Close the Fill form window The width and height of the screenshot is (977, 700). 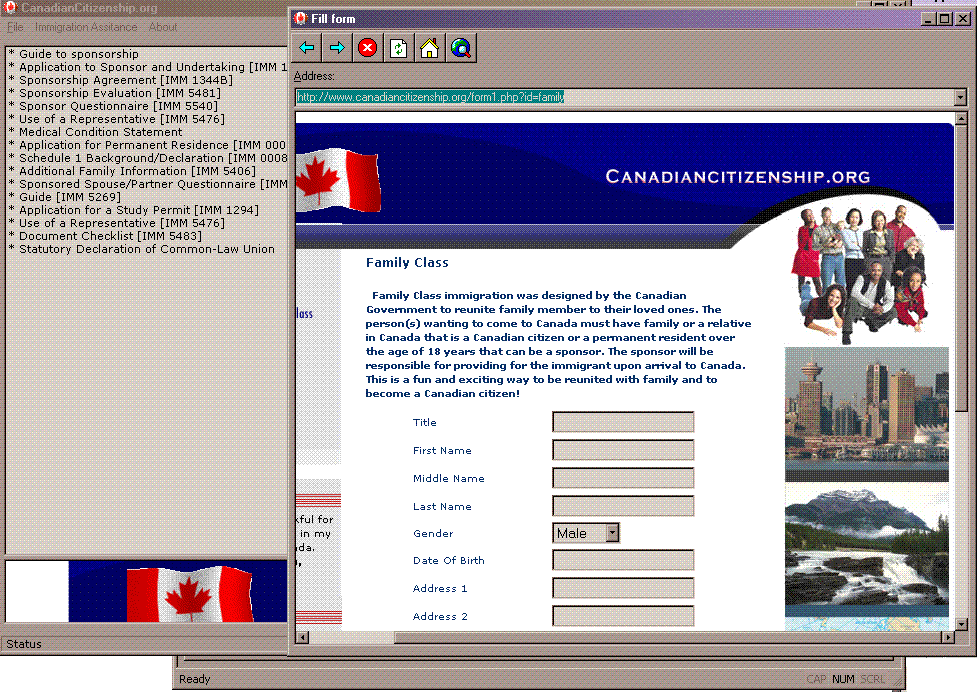(963, 19)
